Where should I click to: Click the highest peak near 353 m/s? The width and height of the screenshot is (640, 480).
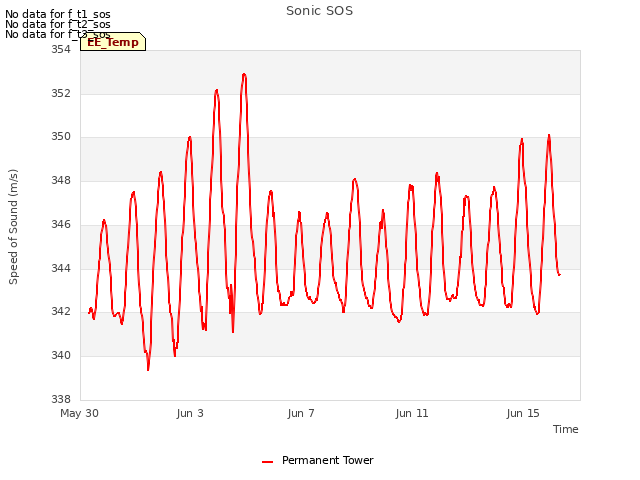click(244, 75)
